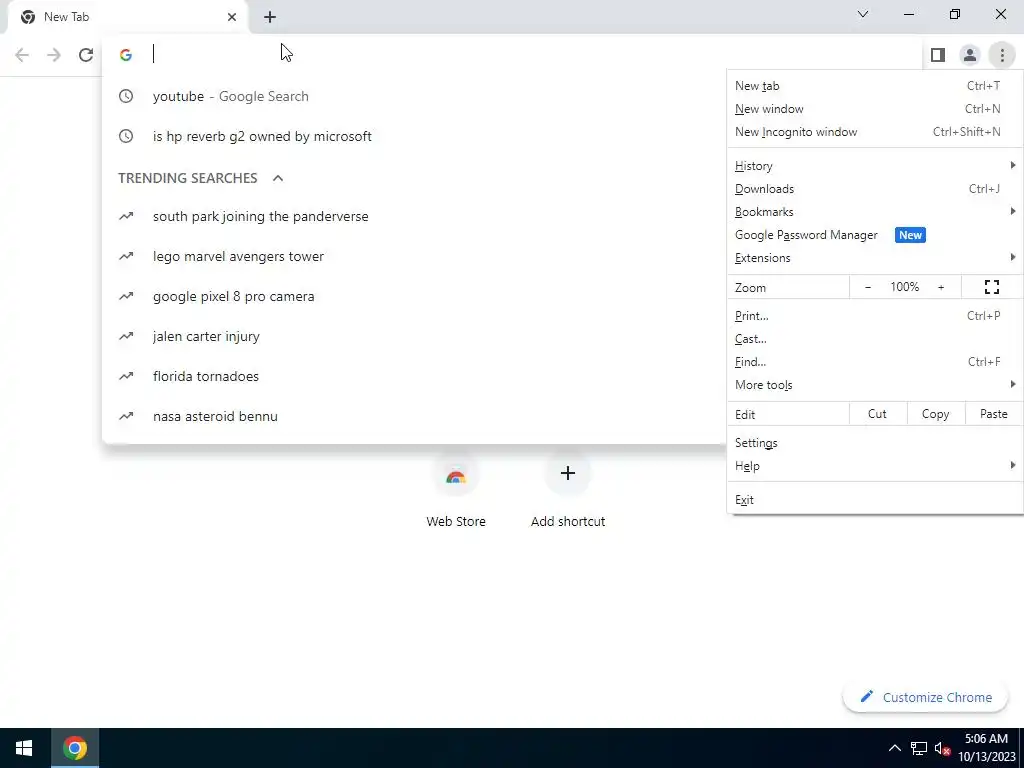This screenshot has height=768, width=1024.
Task: Click Paste in Edit row
Action: [x=993, y=414]
